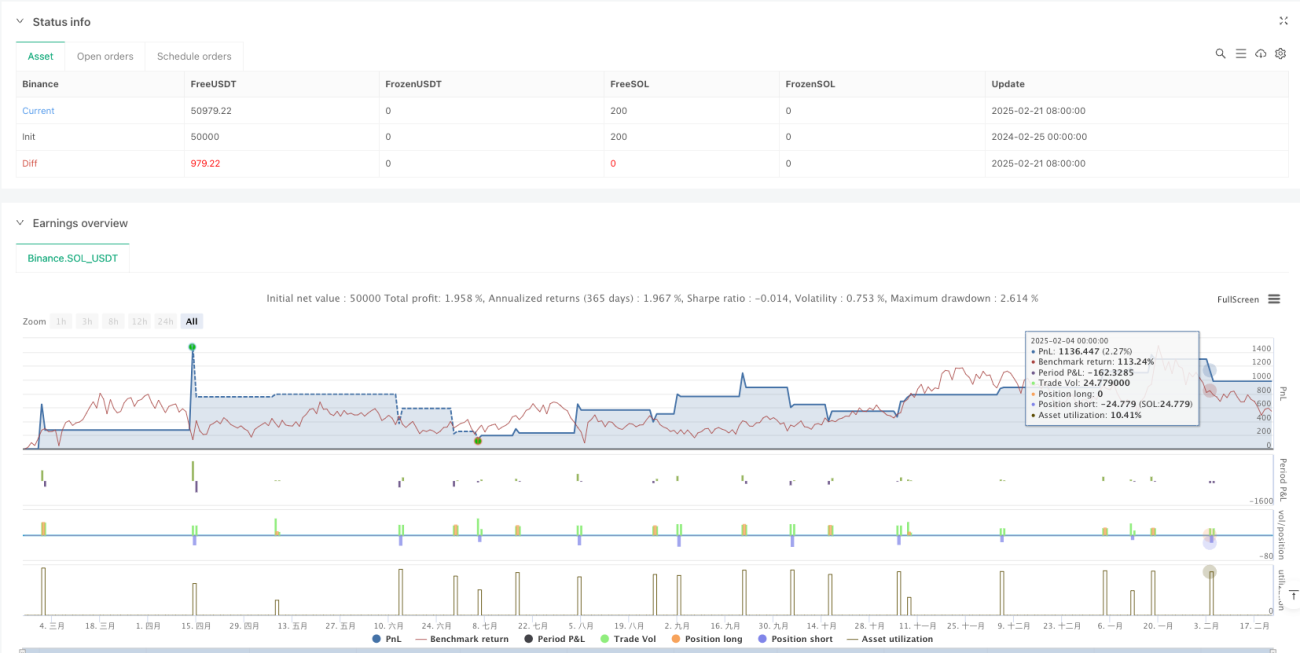Open the table settings gear icon
The height and width of the screenshot is (653, 1300).
(x=1280, y=54)
